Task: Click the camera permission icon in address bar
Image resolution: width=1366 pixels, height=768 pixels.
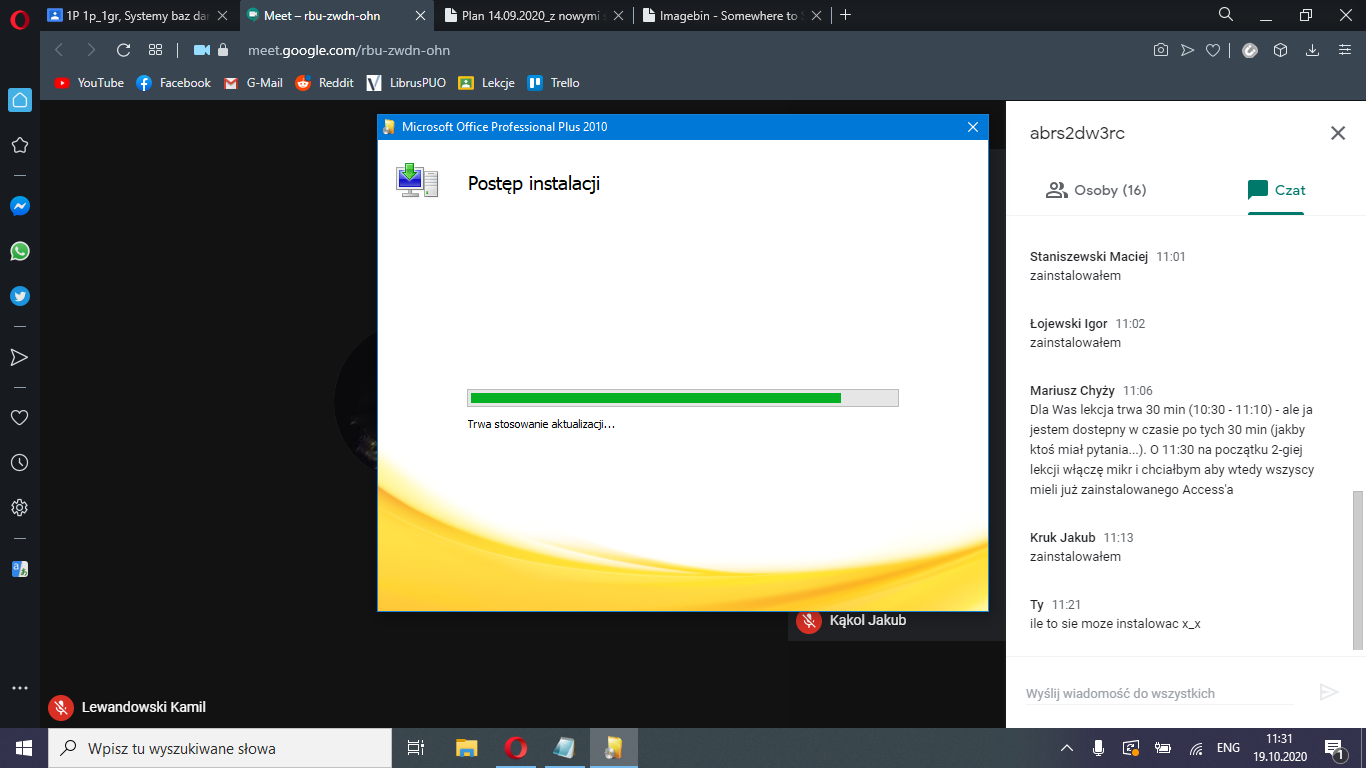Action: [202, 50]
